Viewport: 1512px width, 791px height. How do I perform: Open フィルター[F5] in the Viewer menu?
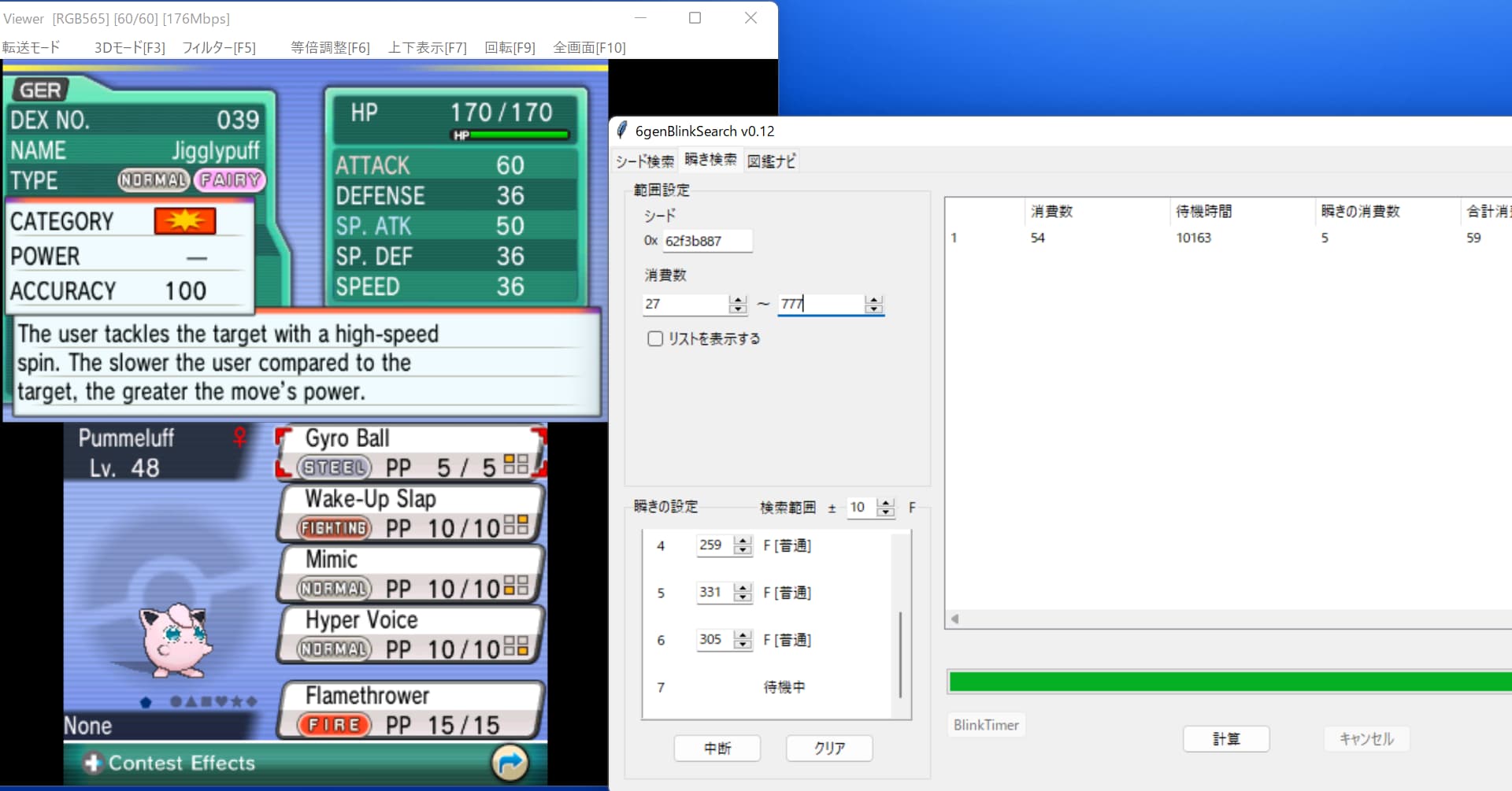(220, 47)
